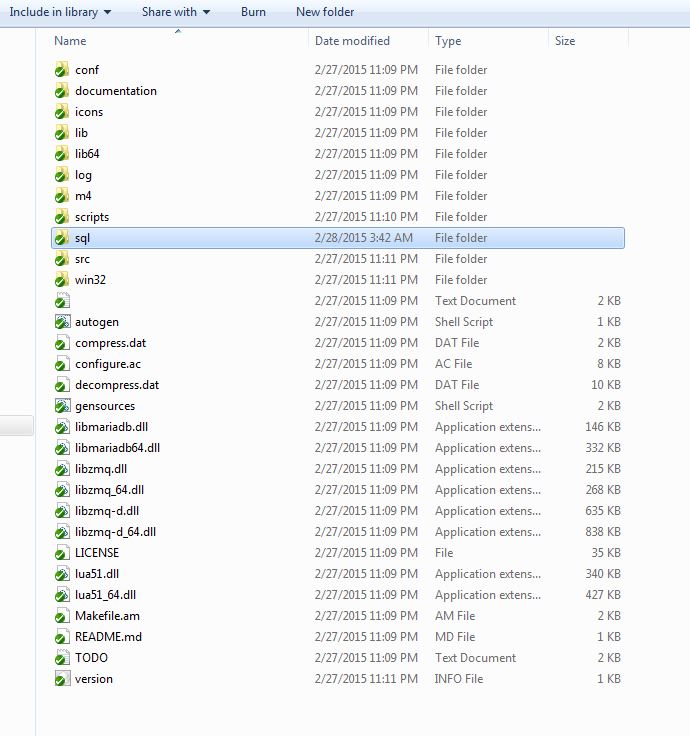Sort by Date modified column header

(x=352, y=41)
